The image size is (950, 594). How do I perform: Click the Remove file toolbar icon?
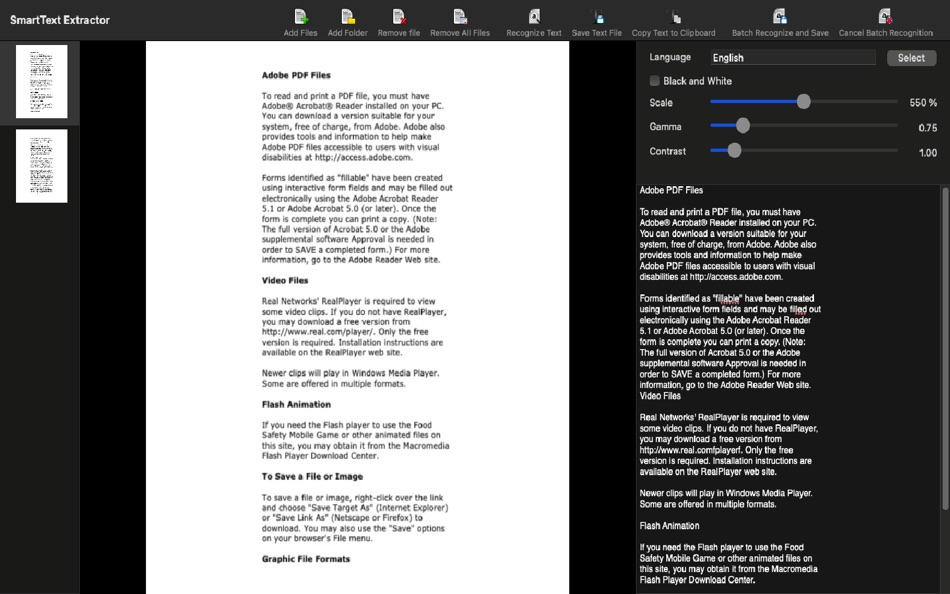tap(399, 16)
